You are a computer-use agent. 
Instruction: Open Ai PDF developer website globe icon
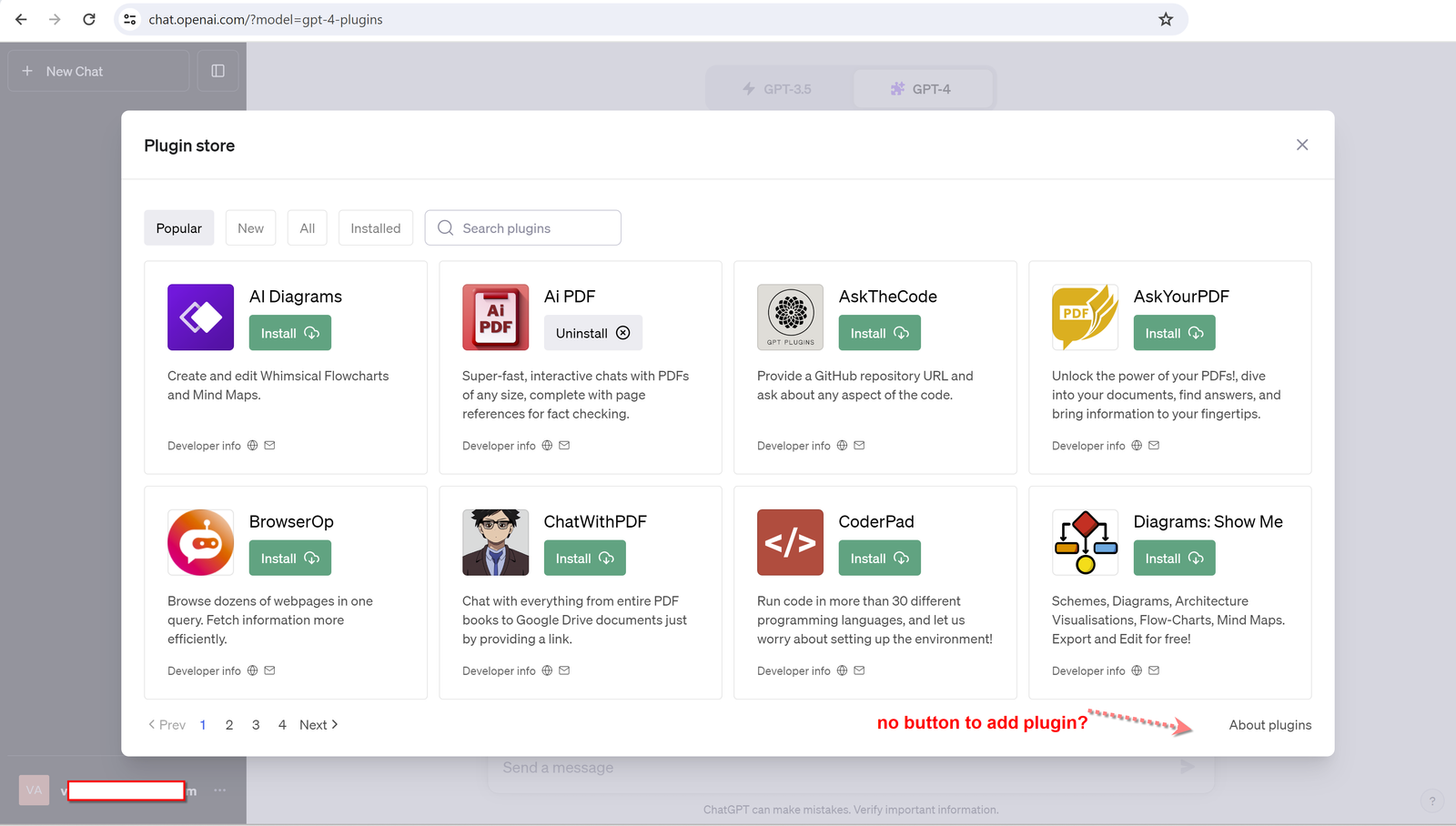click(x=547, y=446)
